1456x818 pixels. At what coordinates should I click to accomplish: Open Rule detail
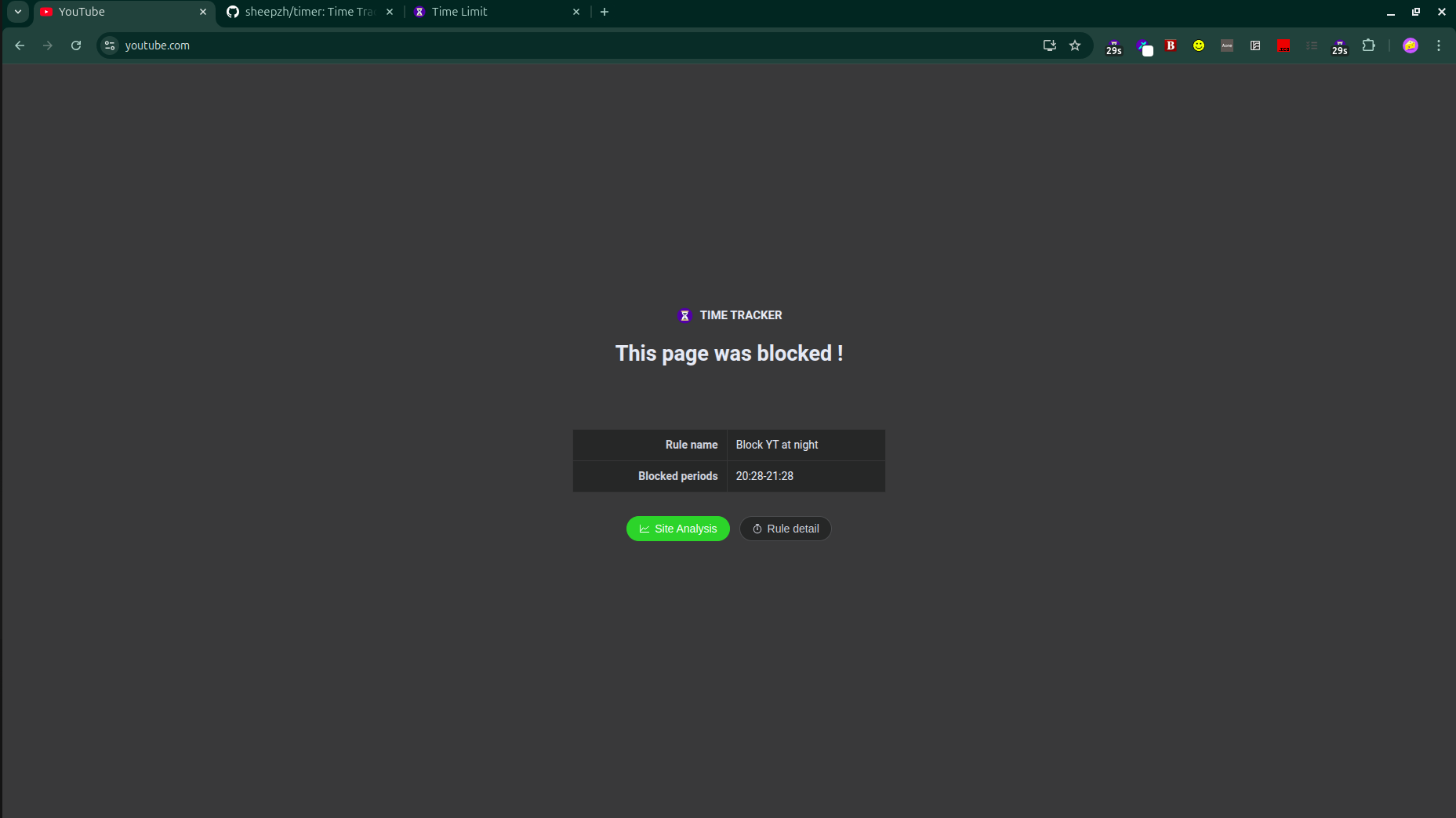point(785,529)
